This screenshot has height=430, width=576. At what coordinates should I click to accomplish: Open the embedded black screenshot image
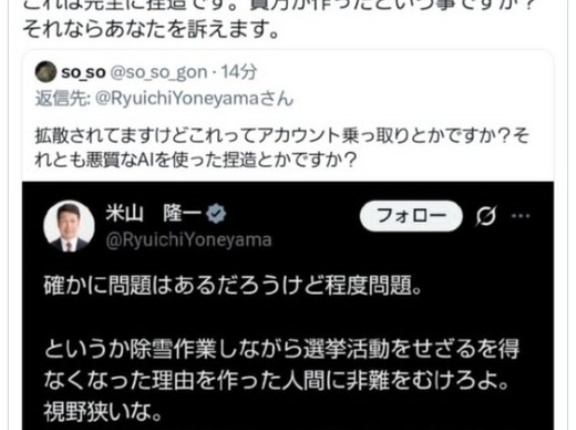click(x=288, y=306)
